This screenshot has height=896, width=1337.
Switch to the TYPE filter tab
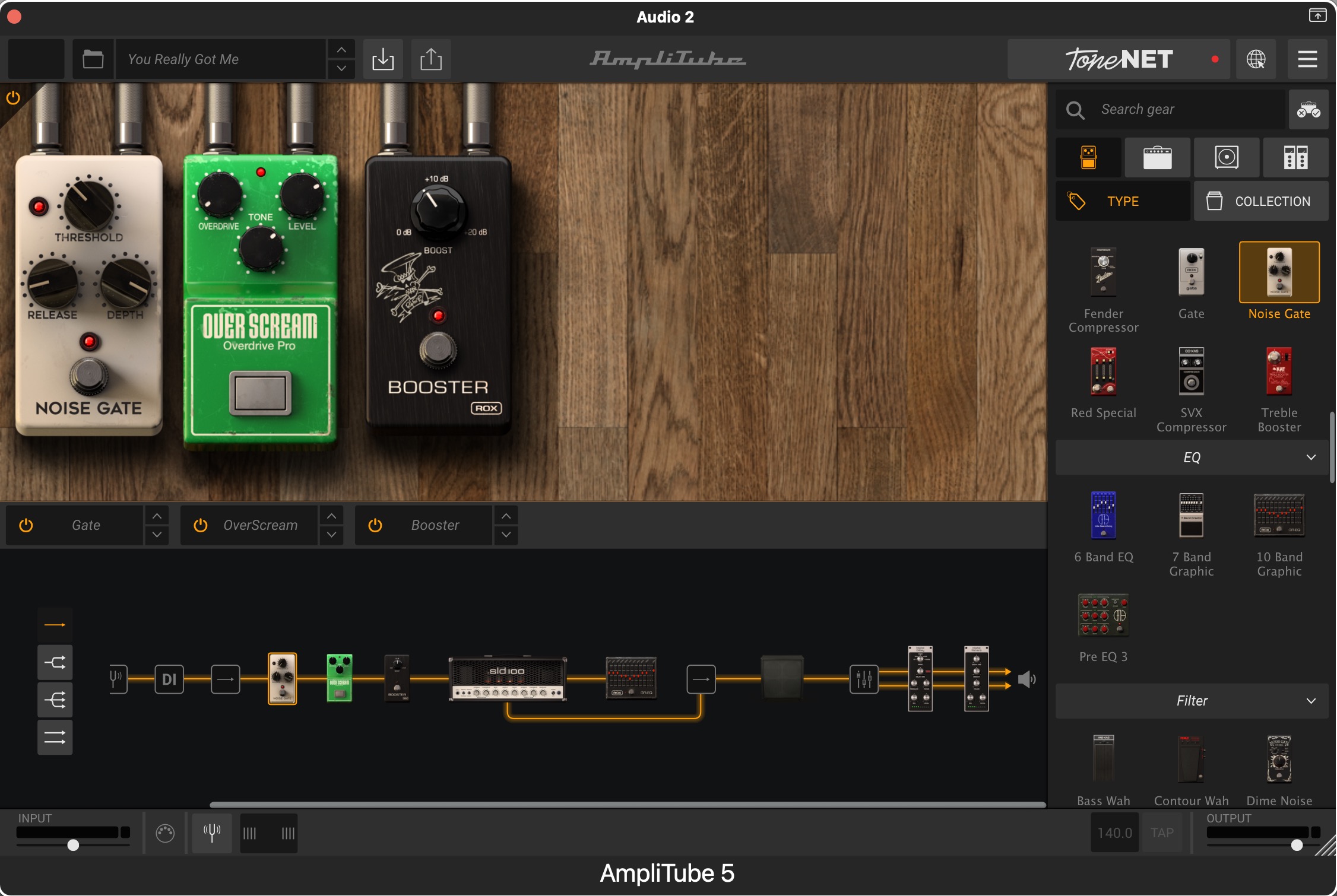point(1123,201)
